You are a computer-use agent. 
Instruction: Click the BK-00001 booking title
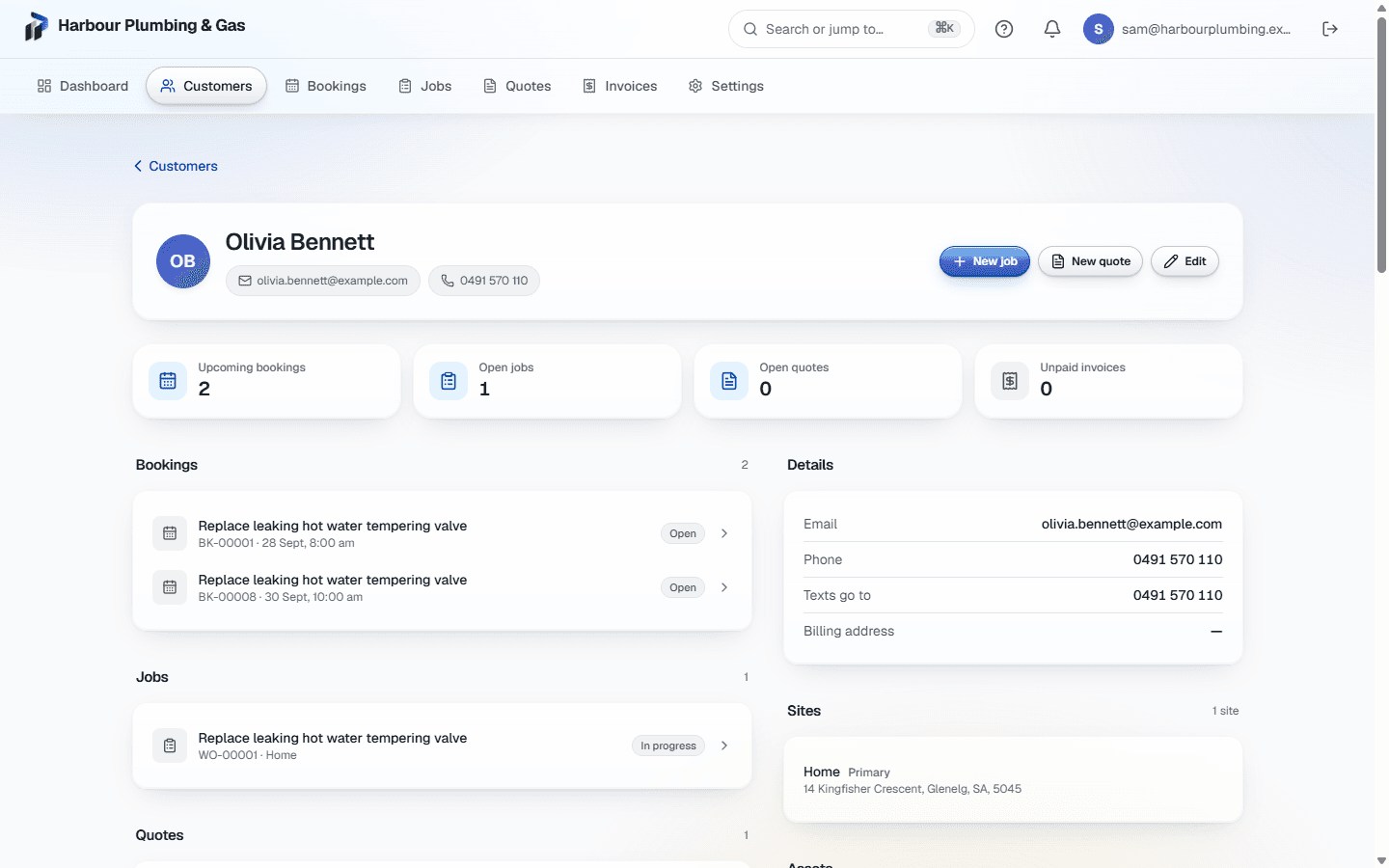point(333,526)
